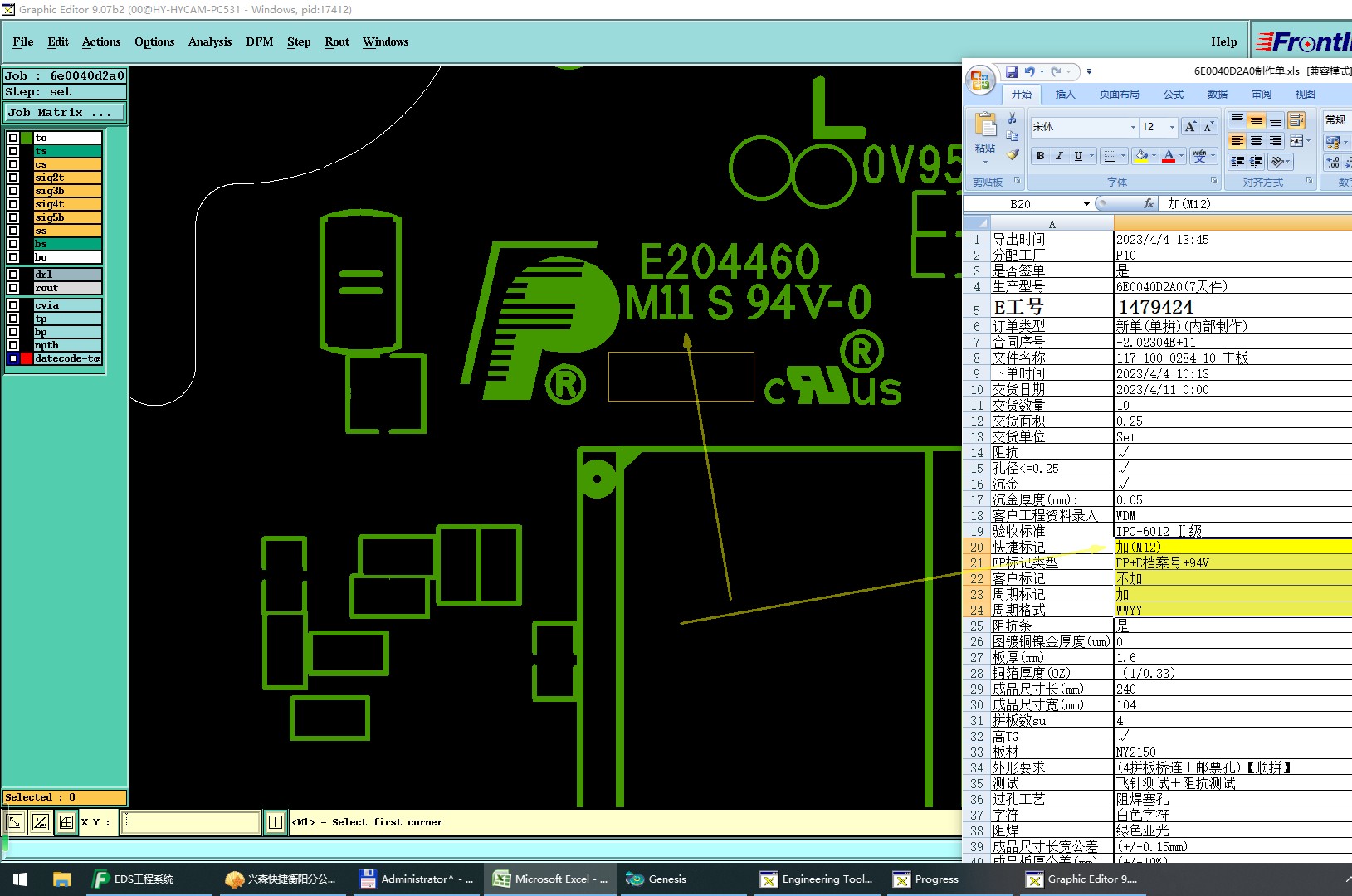Viewport: 1352px width, 896px height.
Task: Open the underline style dropdown arrow
Action: [x=1091, y=155]
